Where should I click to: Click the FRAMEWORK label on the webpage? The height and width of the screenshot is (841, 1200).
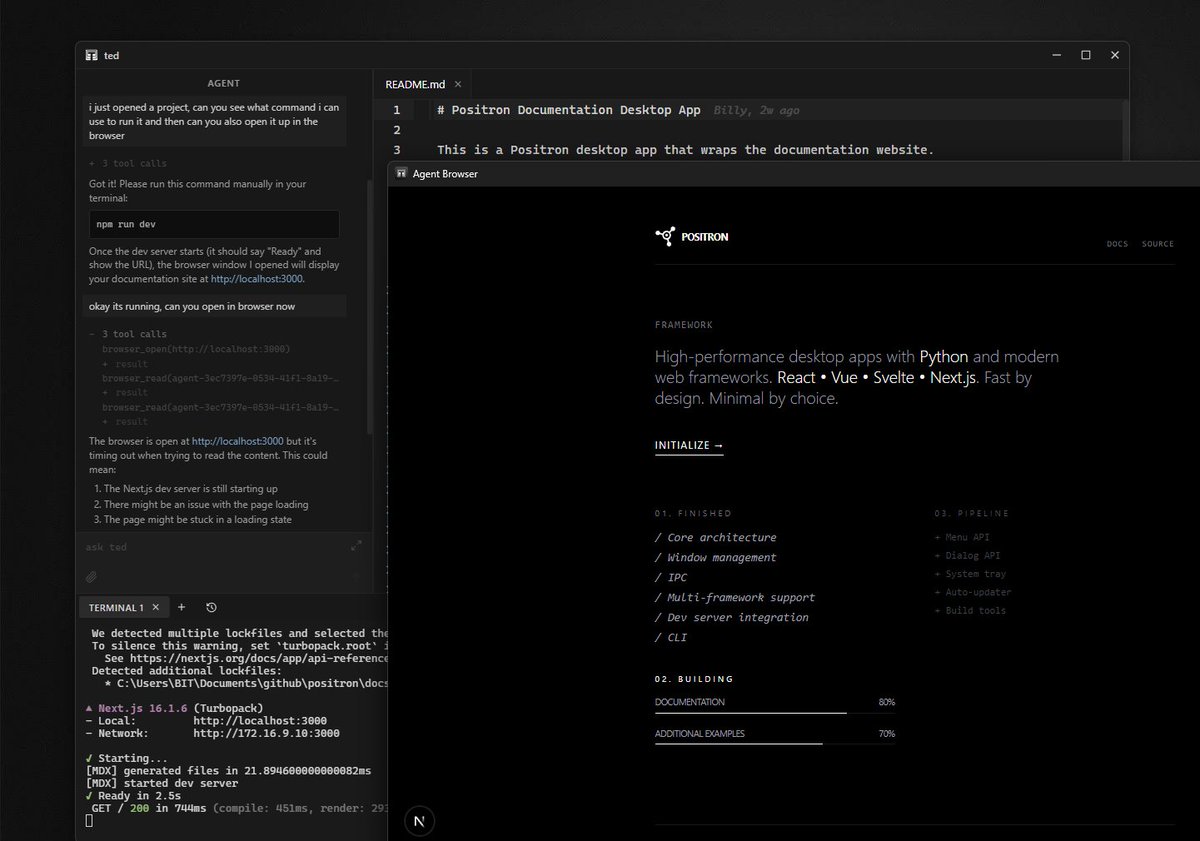pos(684,325)
